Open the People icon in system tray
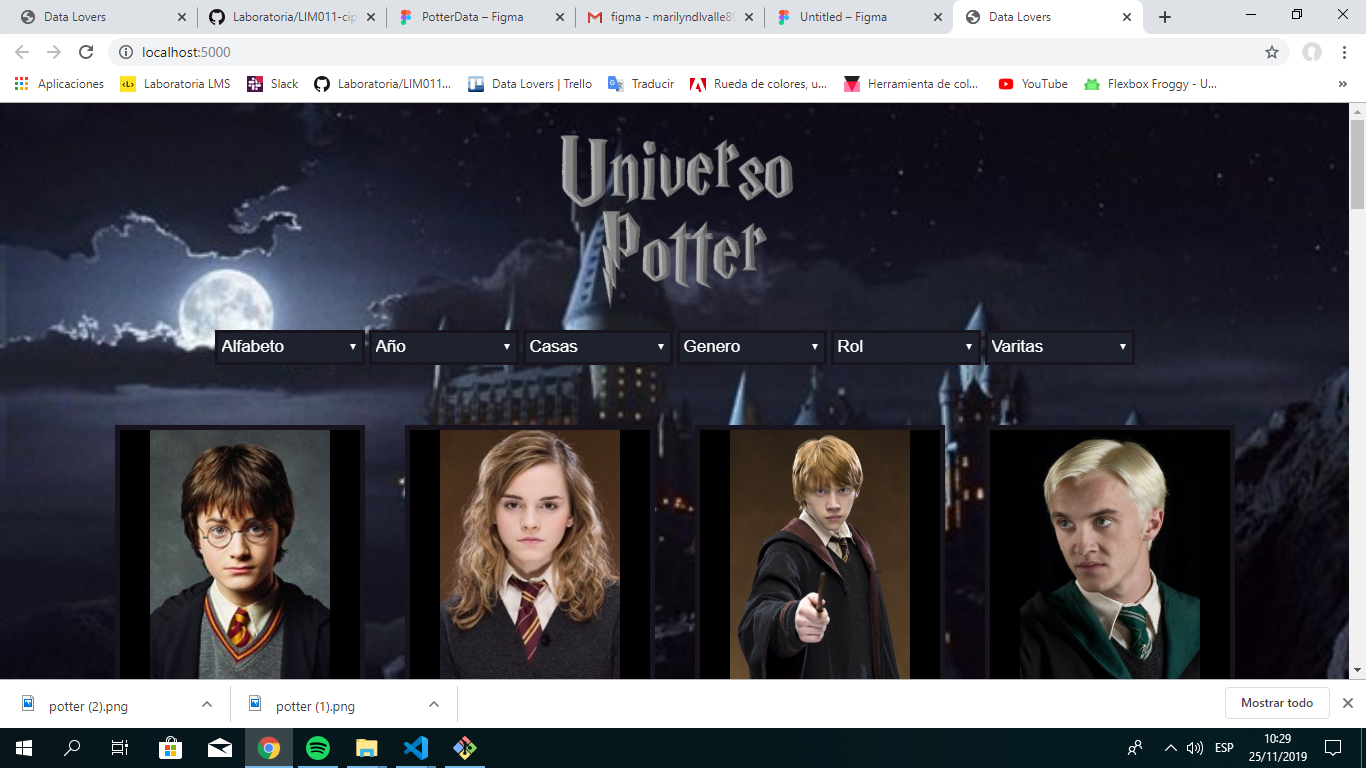Screen dimensions: 1366x768 (x=1135, y=748)
